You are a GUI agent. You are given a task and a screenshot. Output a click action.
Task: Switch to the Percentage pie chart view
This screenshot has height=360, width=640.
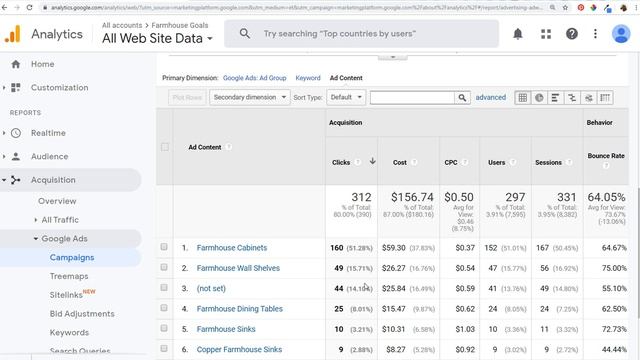[539, 98]
